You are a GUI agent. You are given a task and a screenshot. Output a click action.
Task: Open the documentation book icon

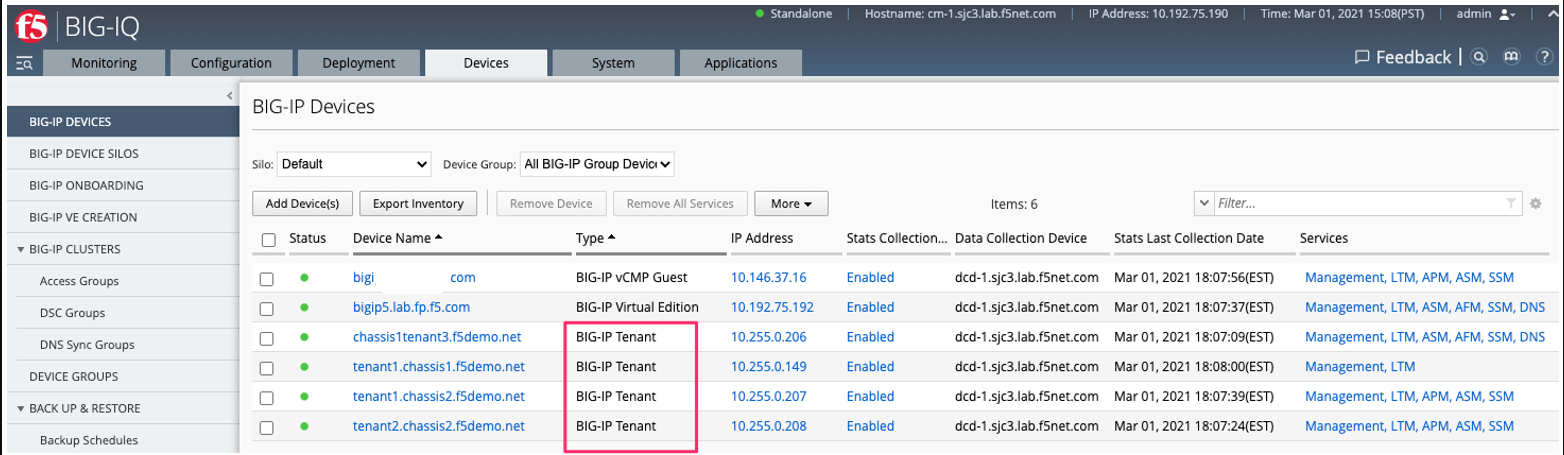click(x=1512, y=58)
